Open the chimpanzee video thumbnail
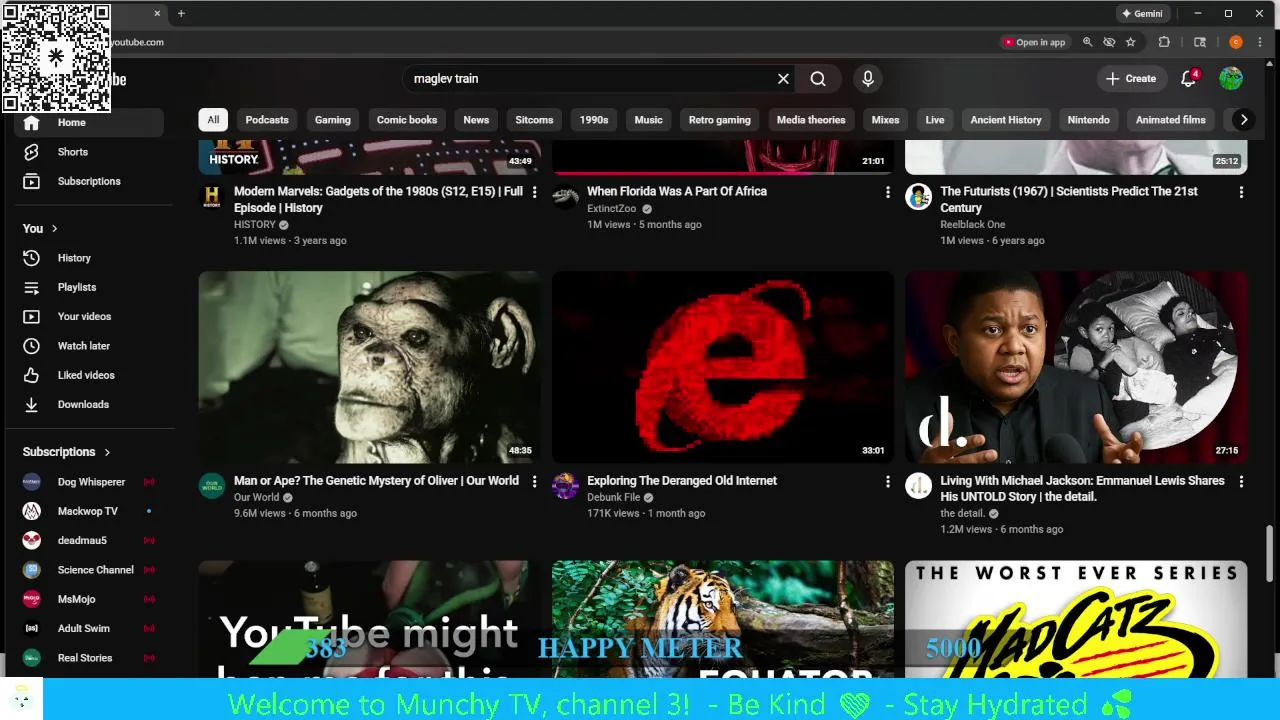1280x720 pixels. (370, 367)
